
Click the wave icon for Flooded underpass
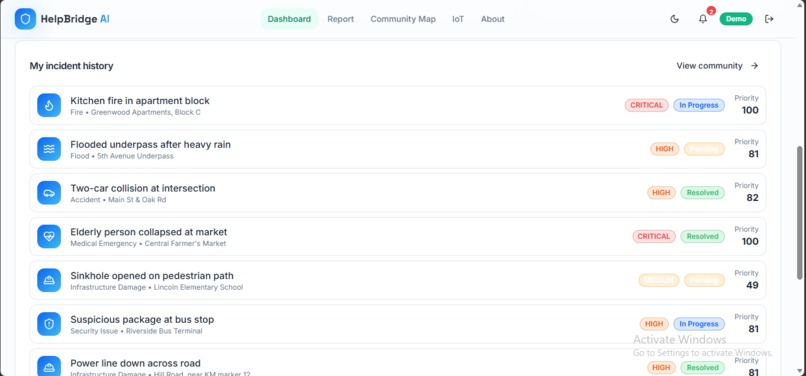coord(49,149)
